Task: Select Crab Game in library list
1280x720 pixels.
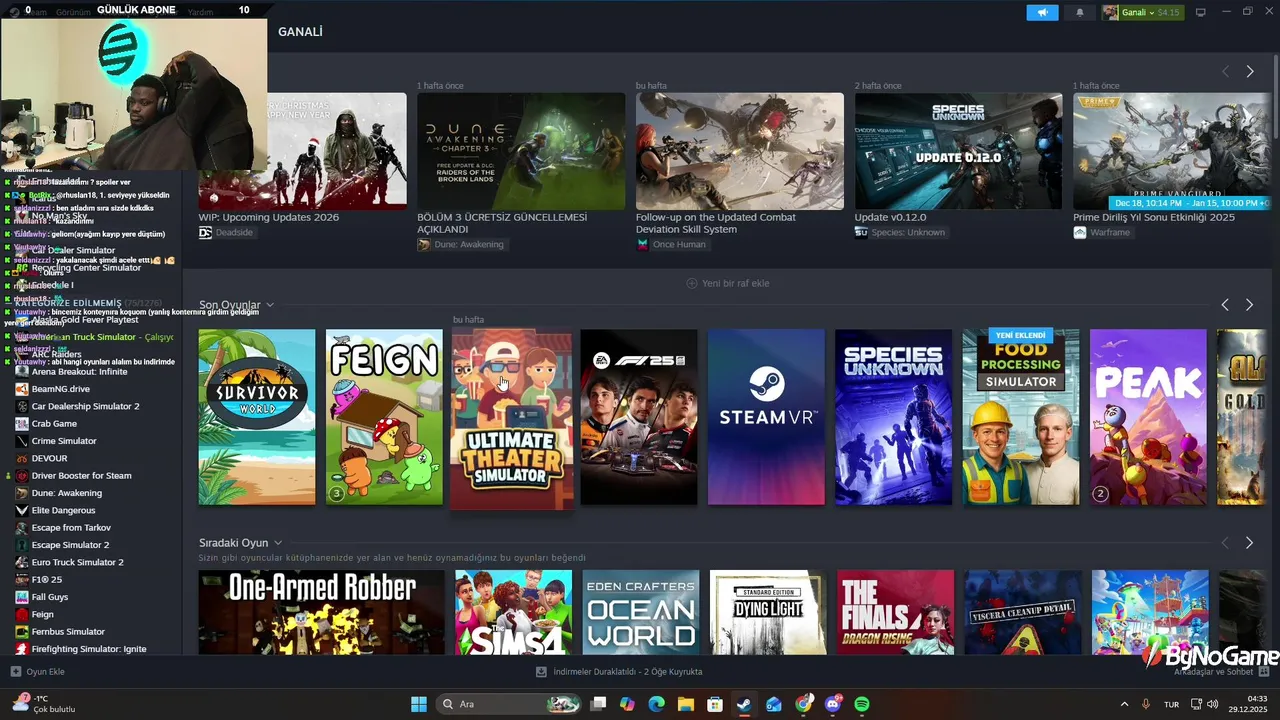Action: pyautogui.click(x=54, y=424)
